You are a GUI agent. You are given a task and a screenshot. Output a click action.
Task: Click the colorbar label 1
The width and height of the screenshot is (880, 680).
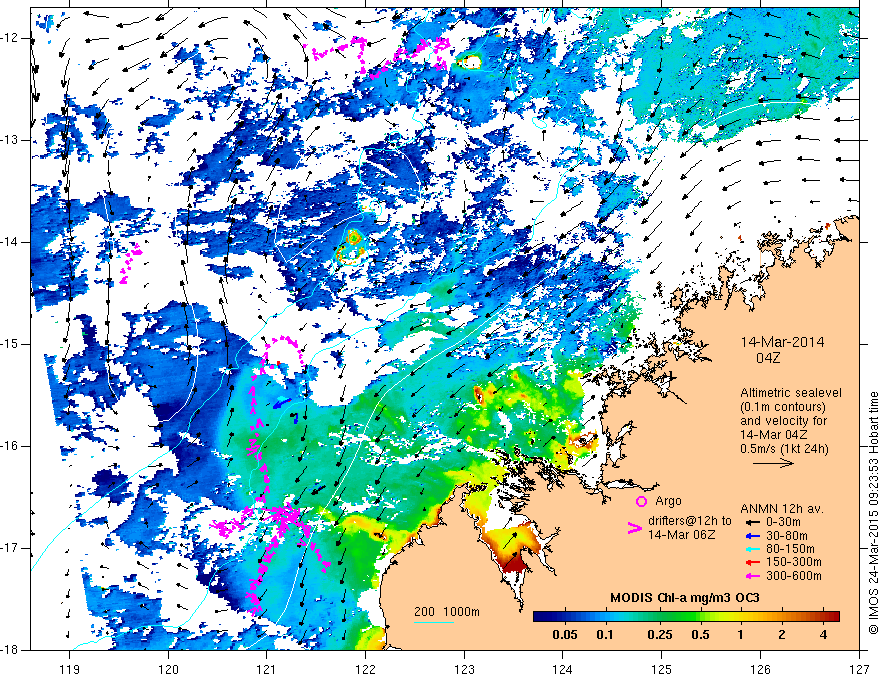pos(741,635)
